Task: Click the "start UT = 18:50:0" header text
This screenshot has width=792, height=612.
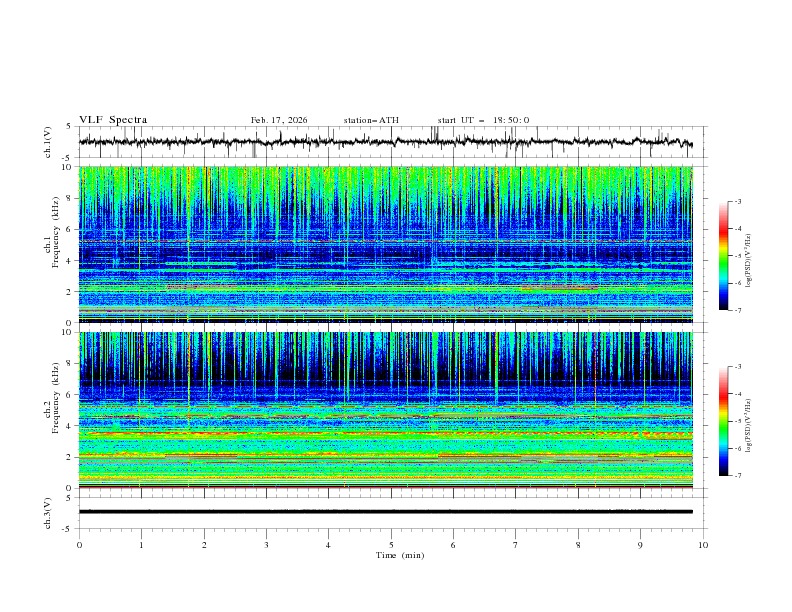Action: pyautogui.click(x=483, y=120)
